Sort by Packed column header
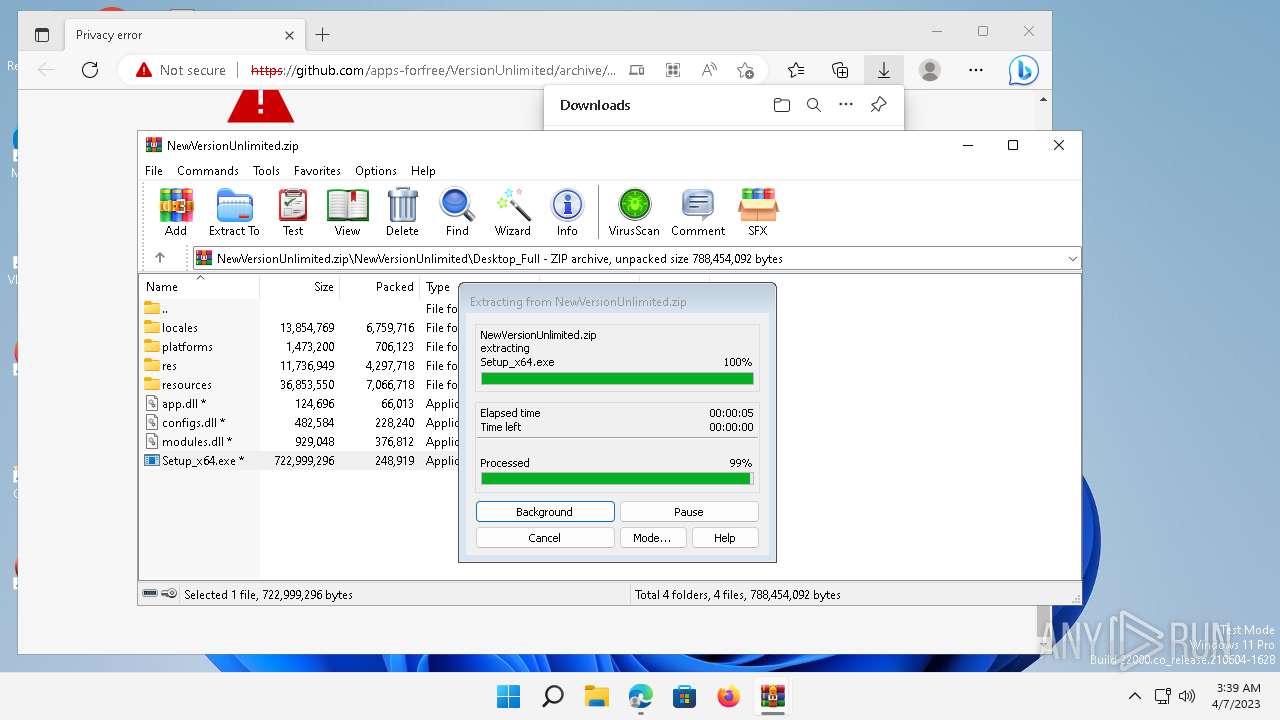The image size is (1280, 720). 380,287
